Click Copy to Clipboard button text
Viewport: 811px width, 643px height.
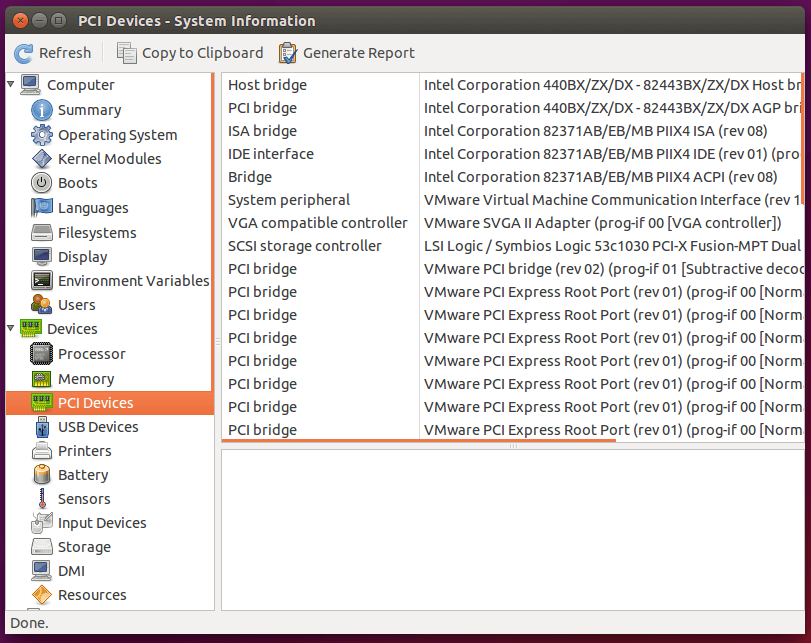pos(202,53)
